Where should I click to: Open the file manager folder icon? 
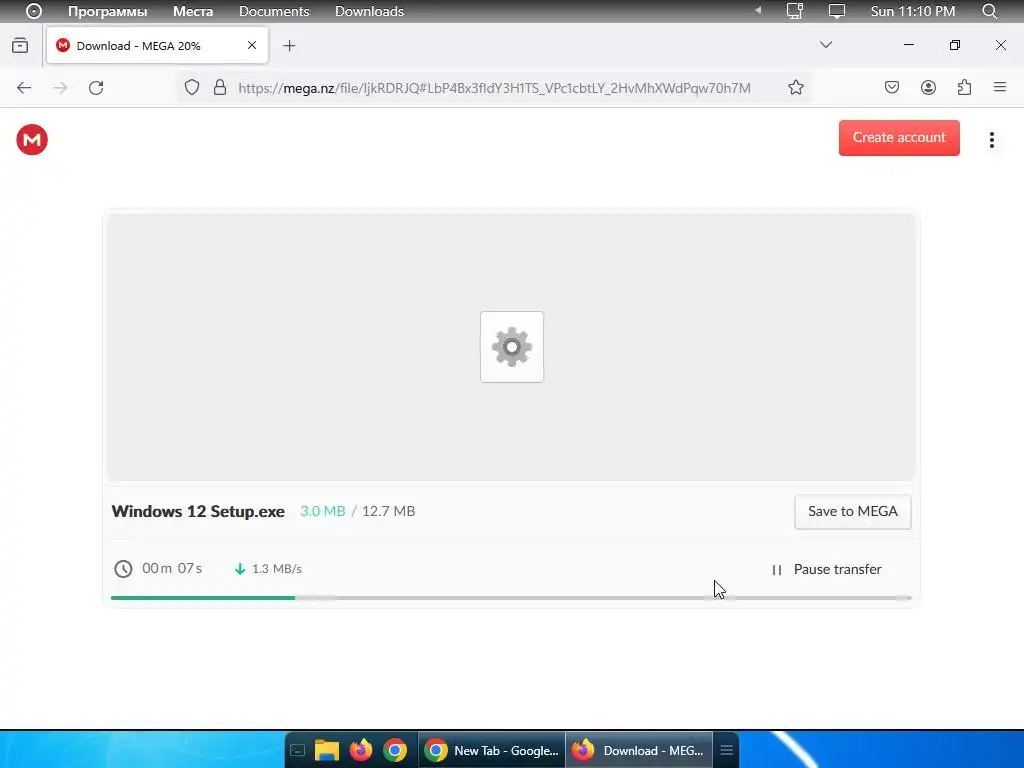pos(327,750)
